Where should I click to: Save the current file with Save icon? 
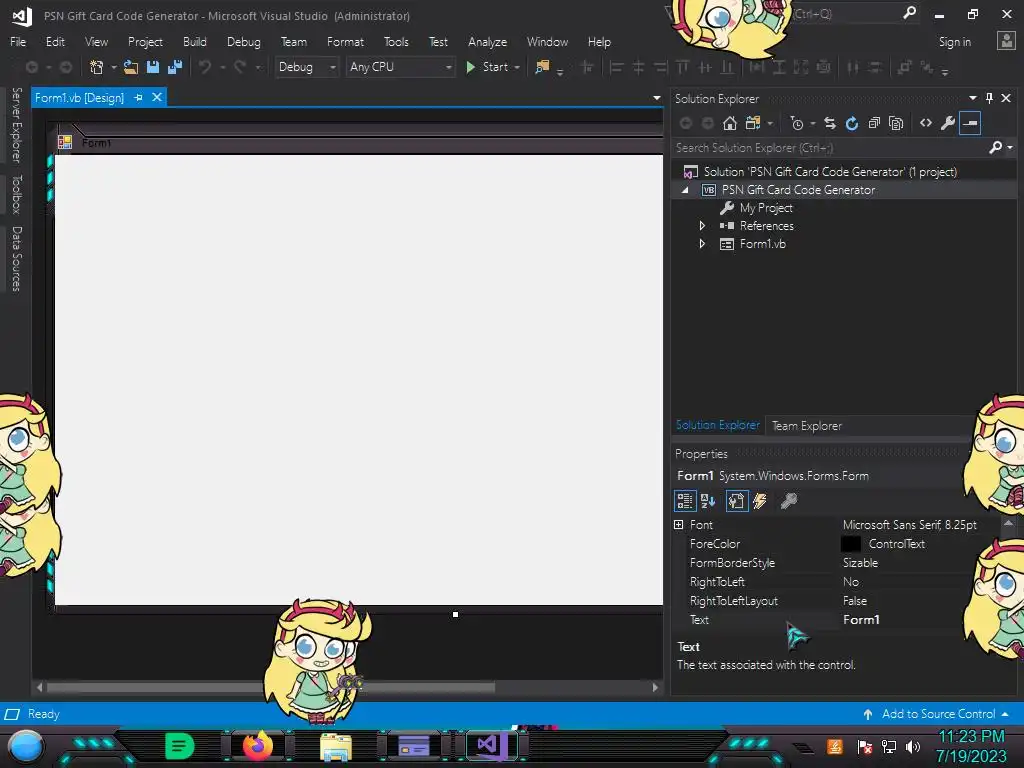(153, 67)
